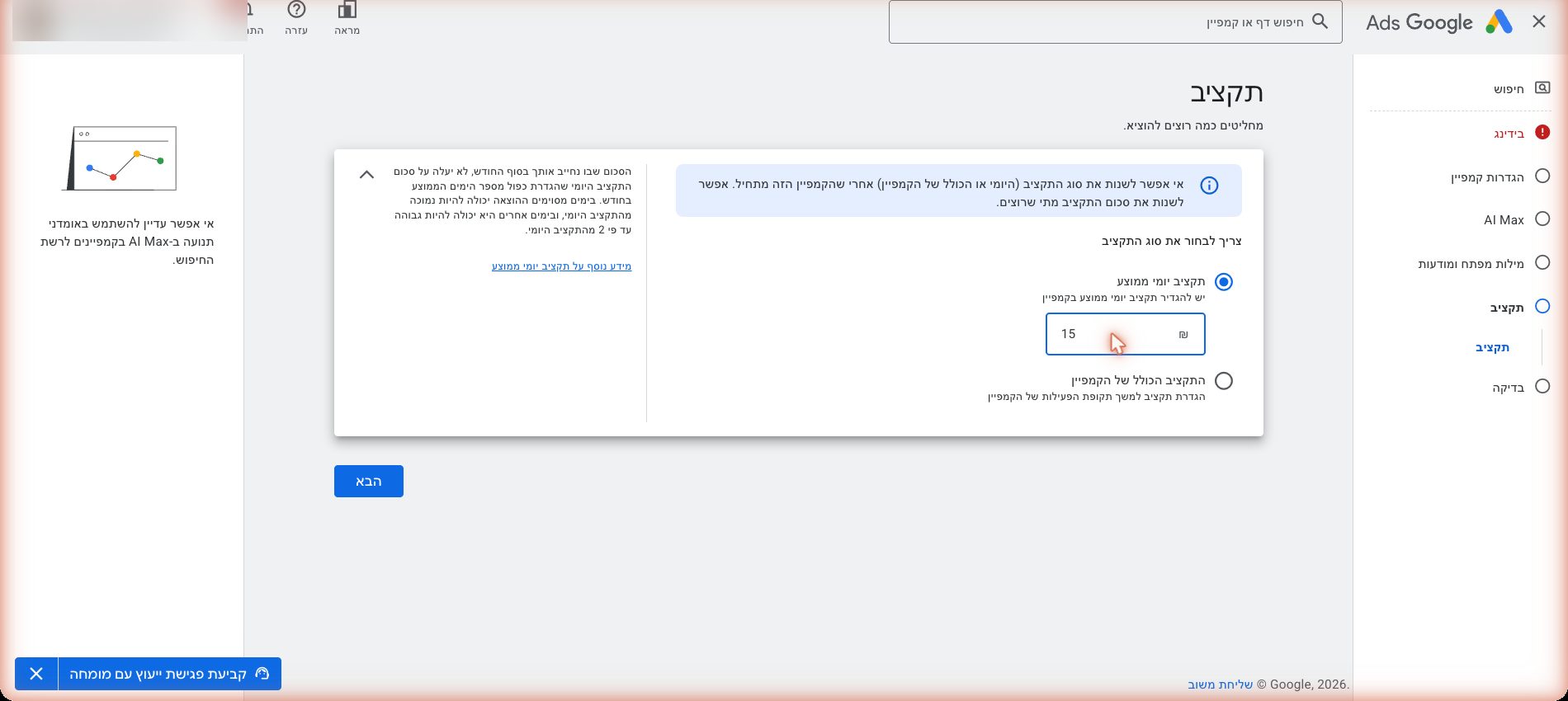Click the search magnifier icon
1568x701 pixels.
click(1320, 21)
